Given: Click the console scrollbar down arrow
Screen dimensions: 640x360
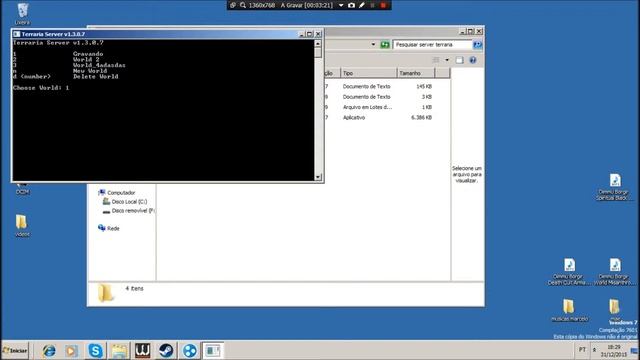Looking at the screenshot, I should click(x=318, y=177).
